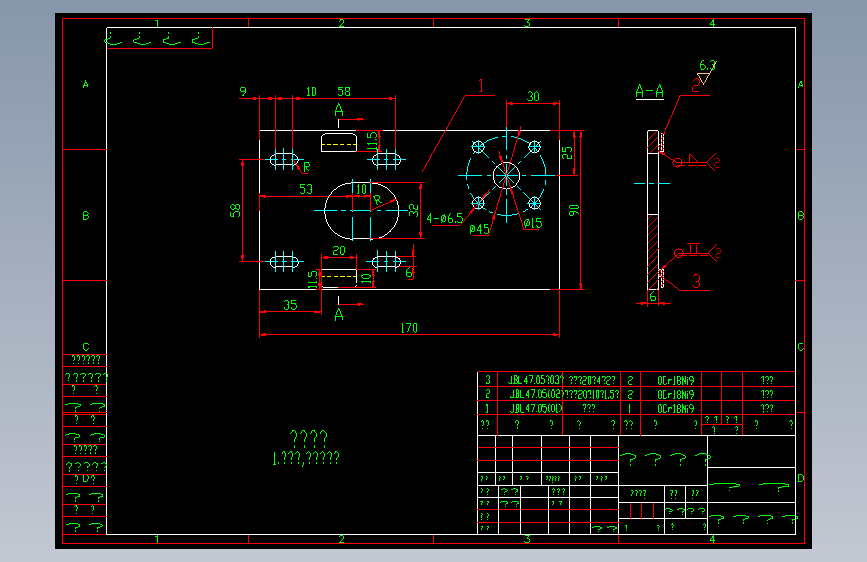867x562 pixels.
Task: Click 0Cr18Ni9 material in row 3
Action: (x=676, y=380)
